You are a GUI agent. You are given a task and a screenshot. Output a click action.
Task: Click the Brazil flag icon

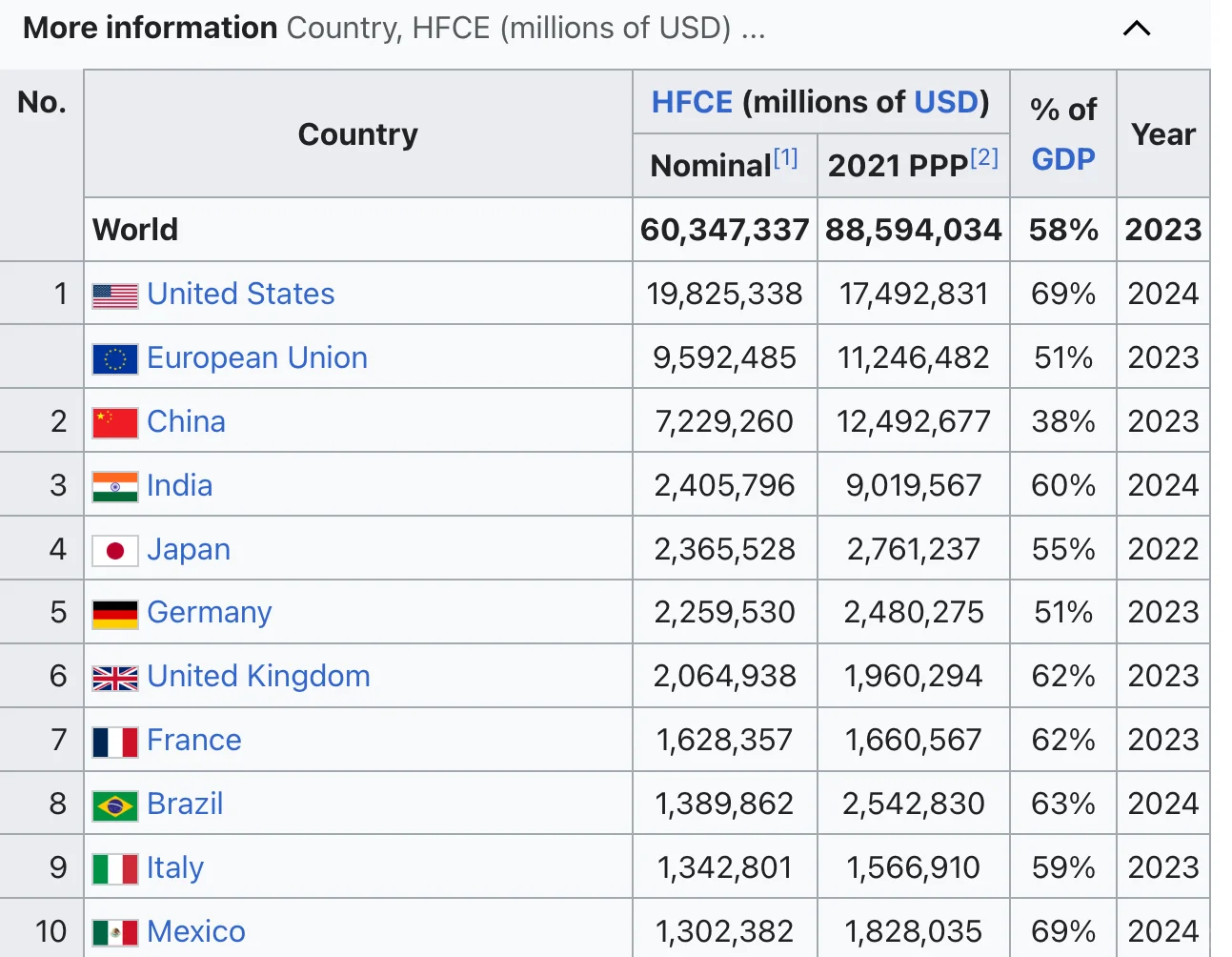[x=115, y=805]
